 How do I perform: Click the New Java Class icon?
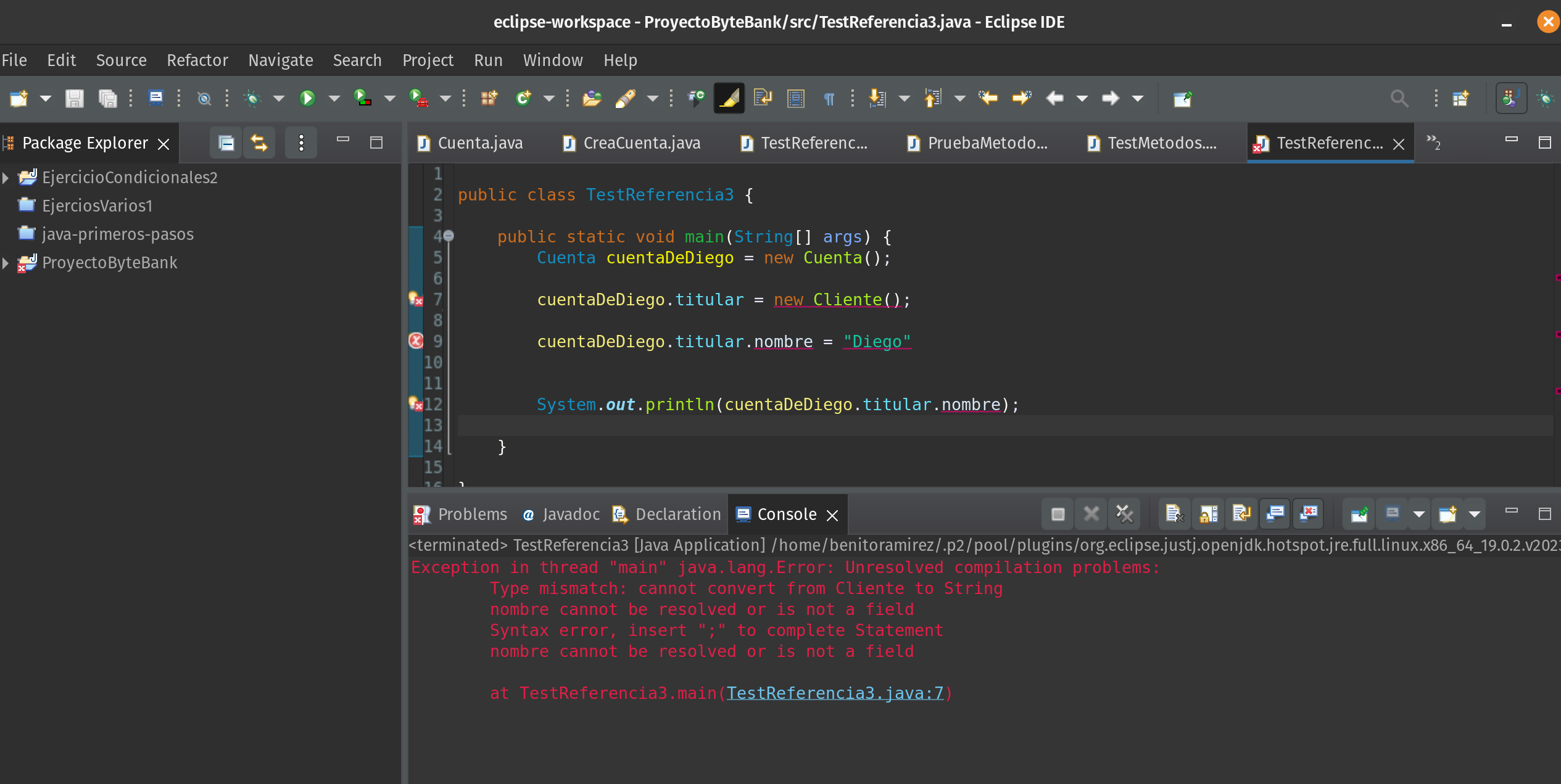pos(523,98)
